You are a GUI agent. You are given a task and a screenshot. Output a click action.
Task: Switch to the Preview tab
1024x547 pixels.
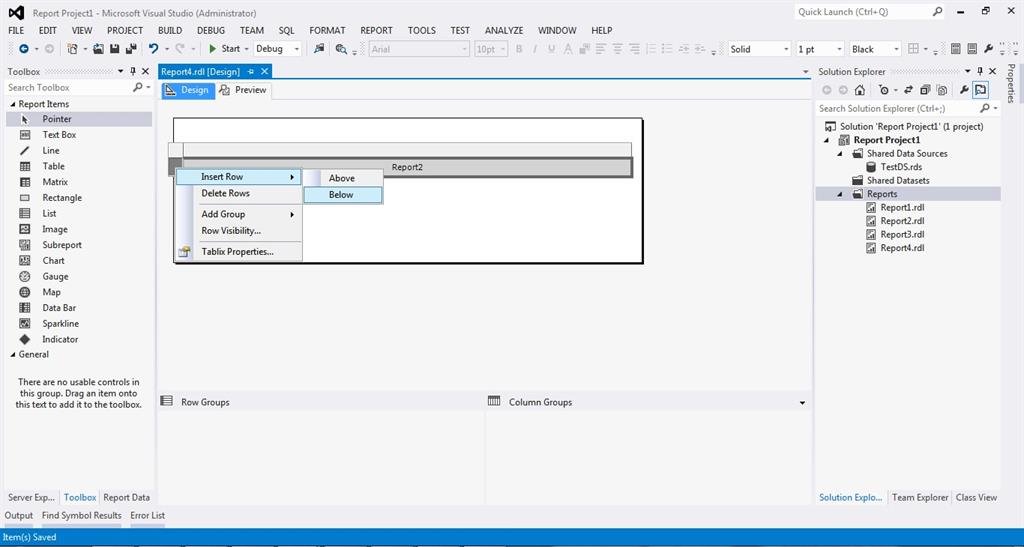click(x=244, y=90)
